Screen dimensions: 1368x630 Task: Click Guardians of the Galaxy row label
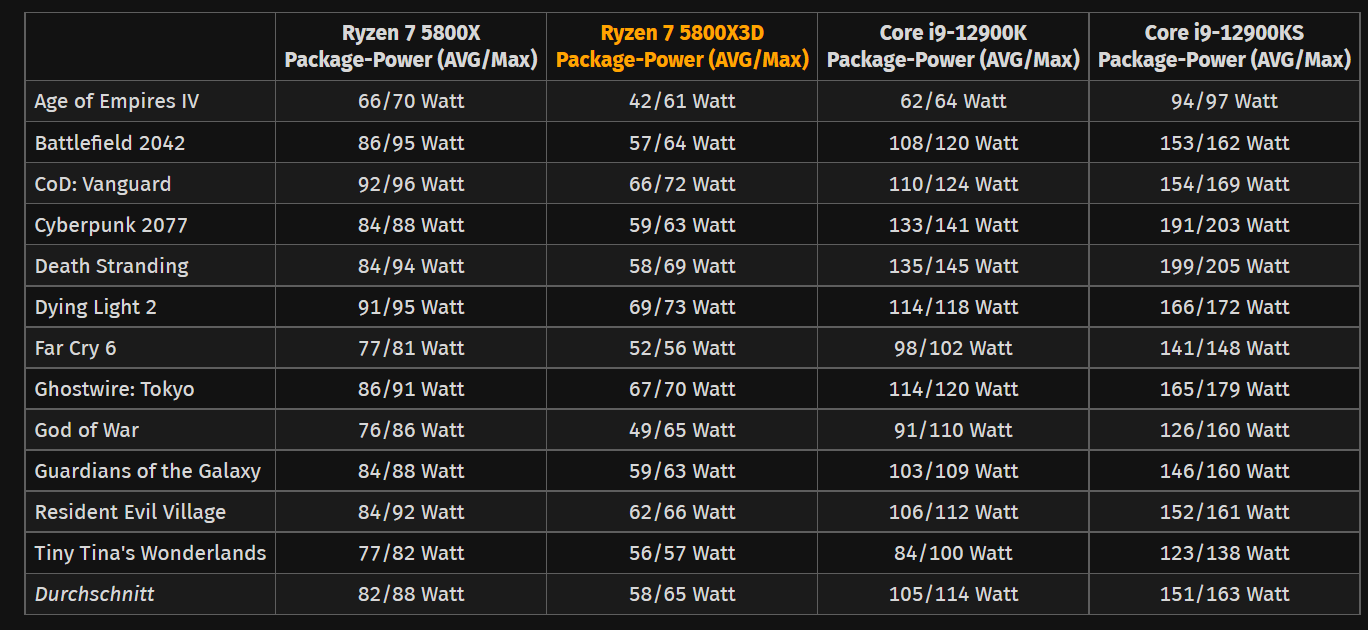pos(148,471)
